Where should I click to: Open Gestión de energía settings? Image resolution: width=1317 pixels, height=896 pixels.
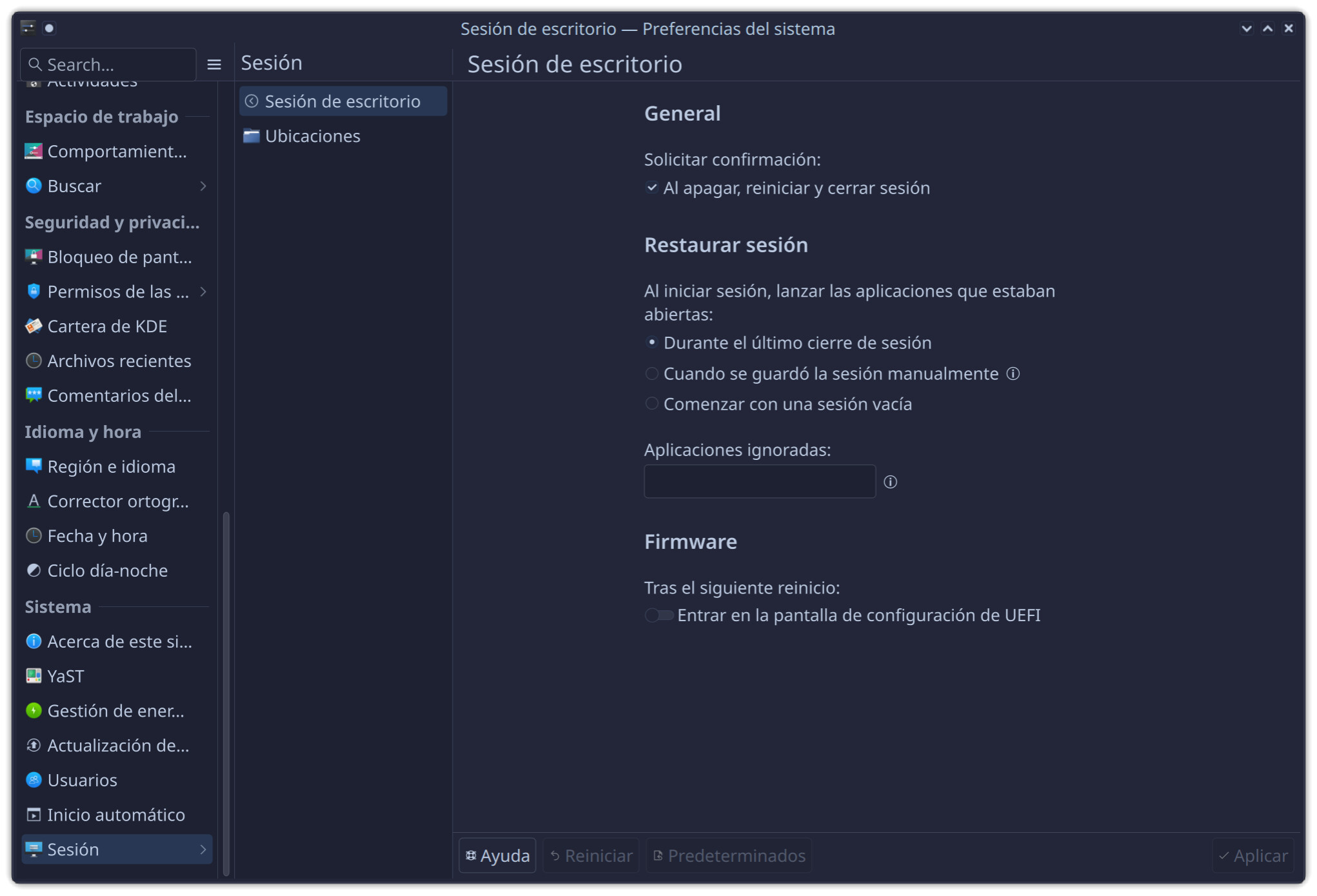coord(115,711)
